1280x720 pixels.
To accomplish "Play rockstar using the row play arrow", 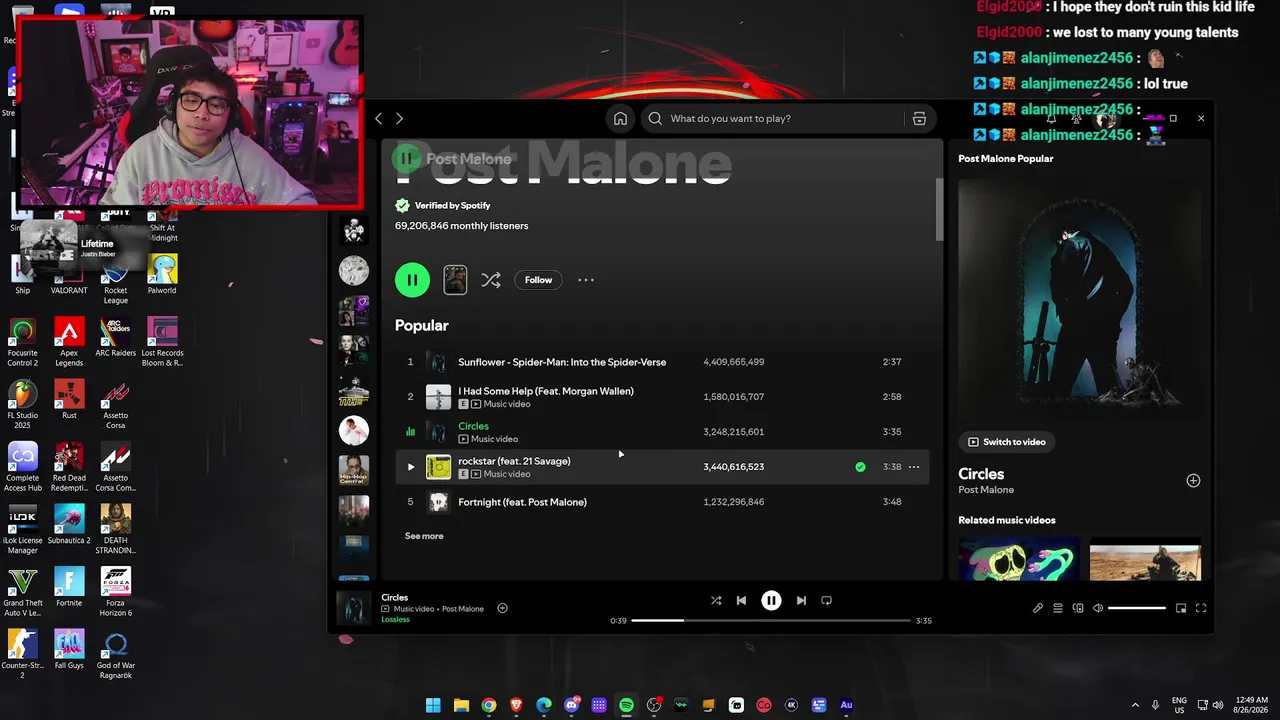I will coord(410,467).
